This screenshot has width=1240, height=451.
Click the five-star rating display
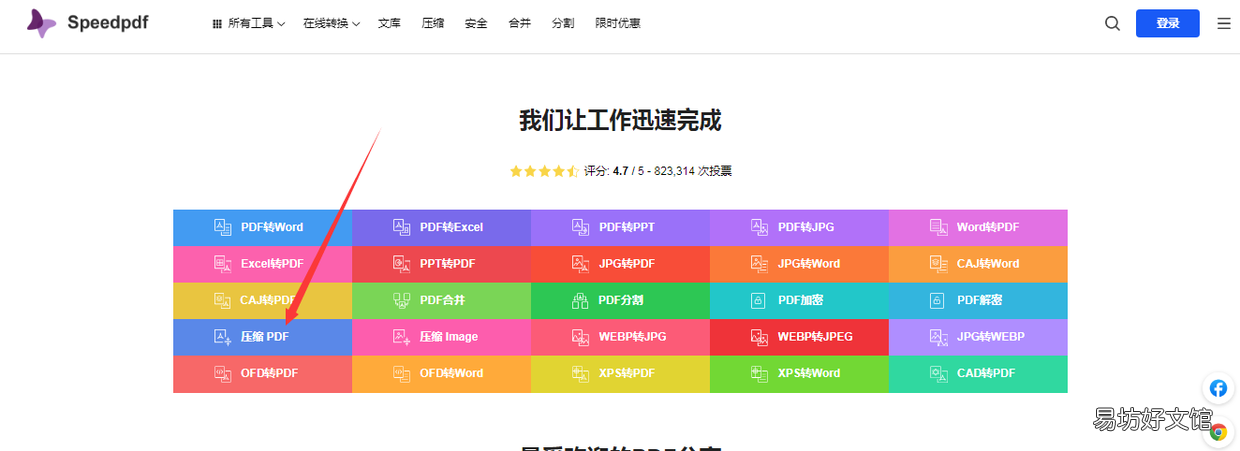(x=544, y=171)
